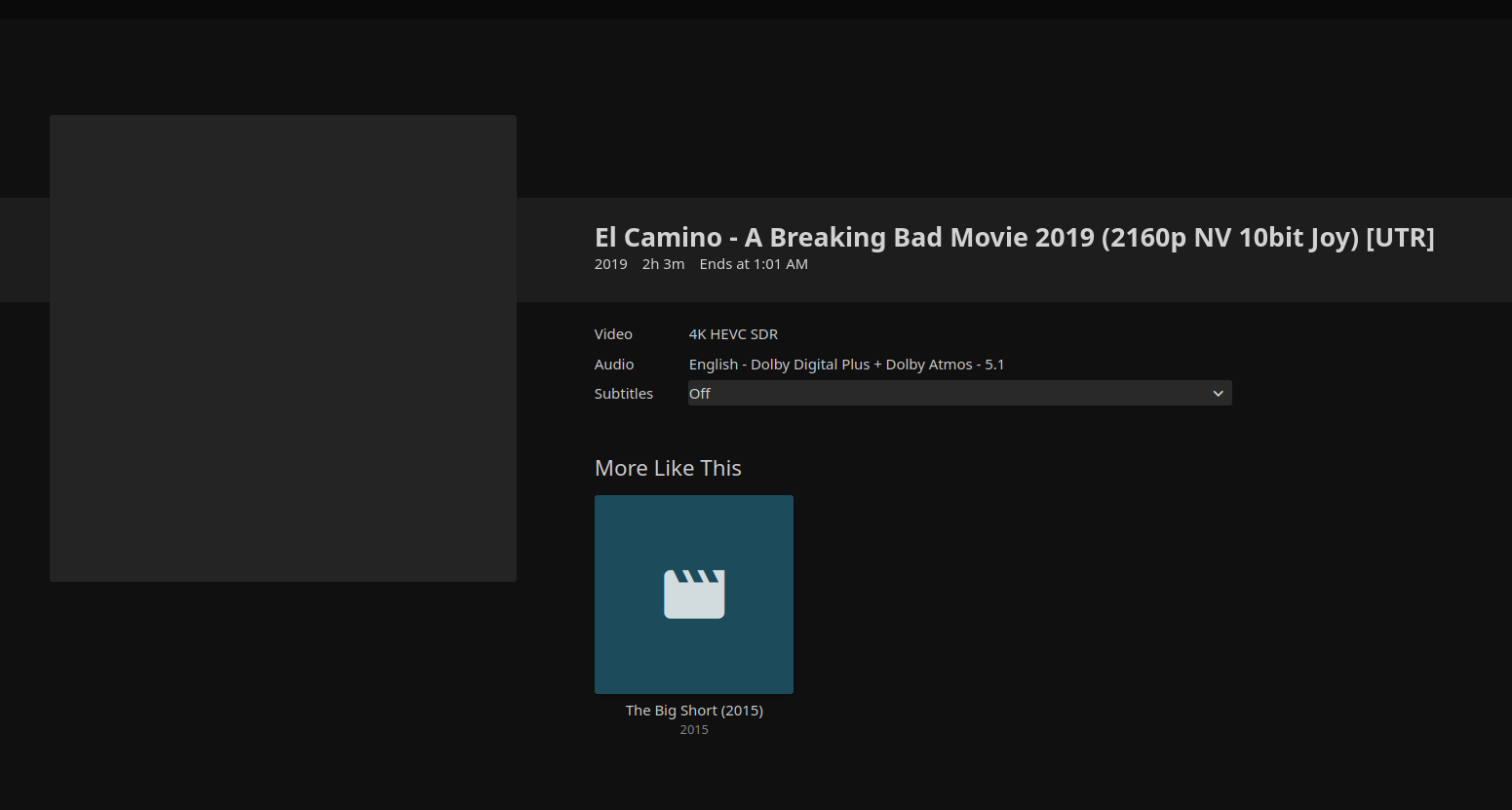Screen dimensions: 1512x810
Task: Click the Subtitles label
Action: click(x=624, y=394)
